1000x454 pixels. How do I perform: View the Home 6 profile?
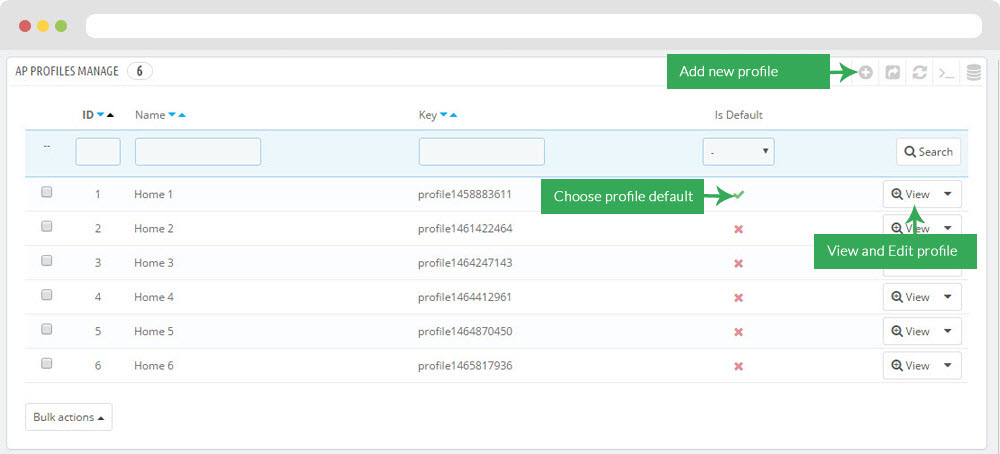[x=911, y=365]
